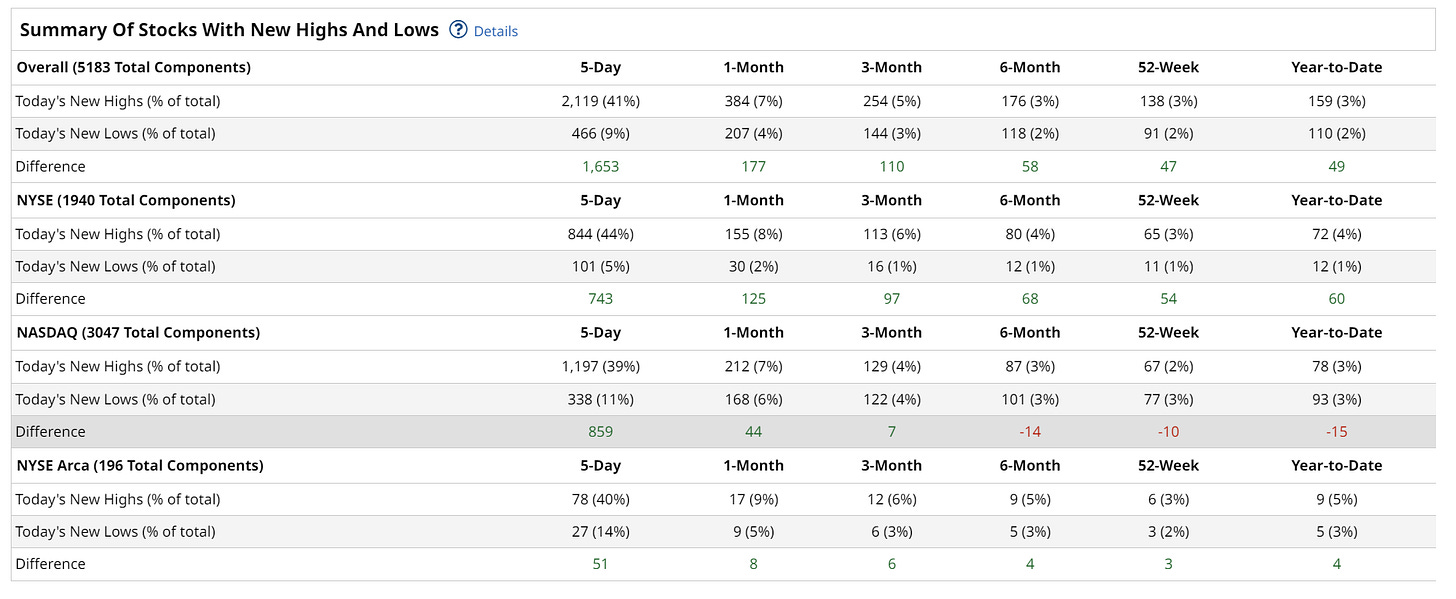Click Overall 52-Week new highs 138 (3%)
1456x599 pixels.
point(1168,101)
